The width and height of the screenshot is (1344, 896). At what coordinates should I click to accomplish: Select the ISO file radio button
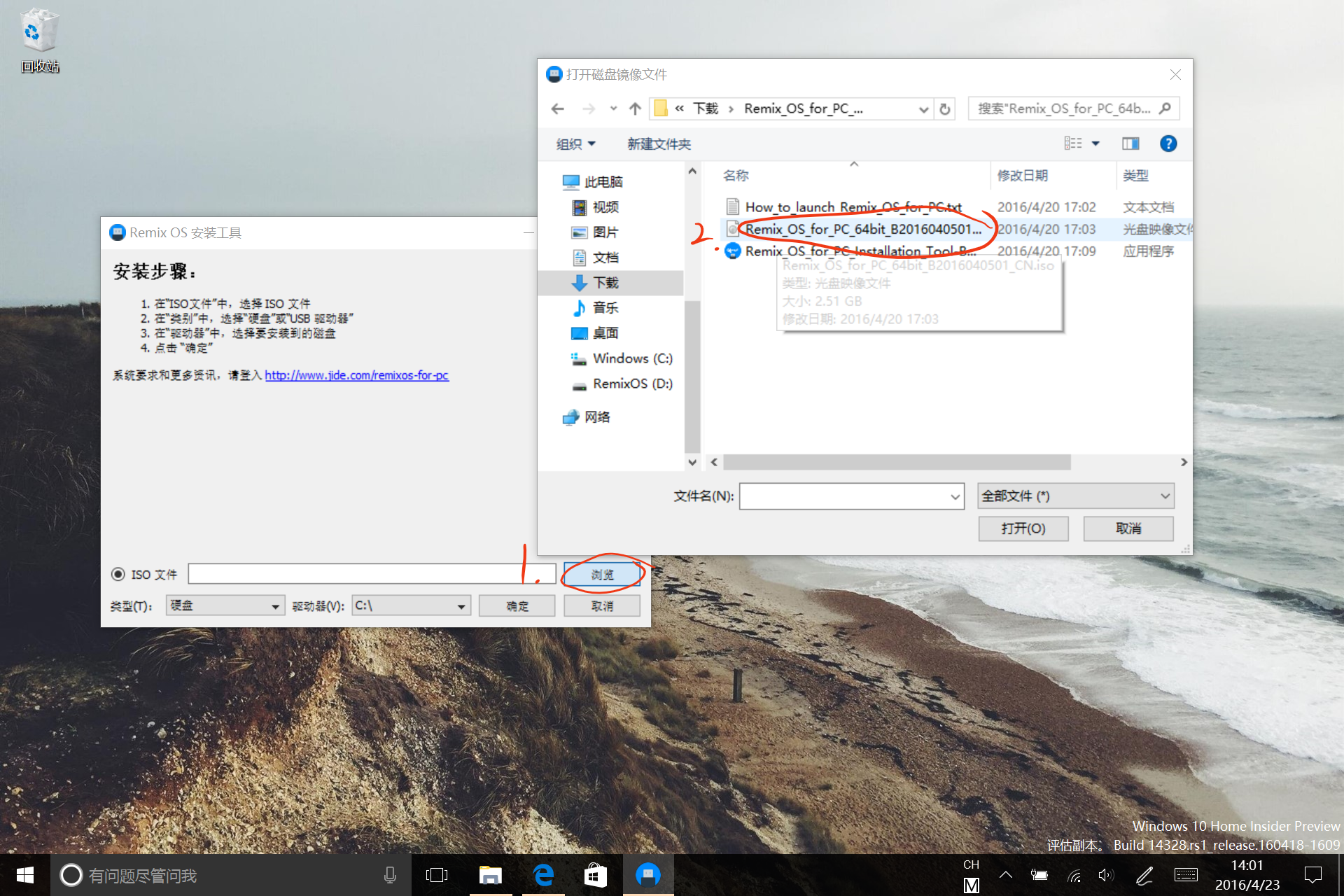(118, 574)
